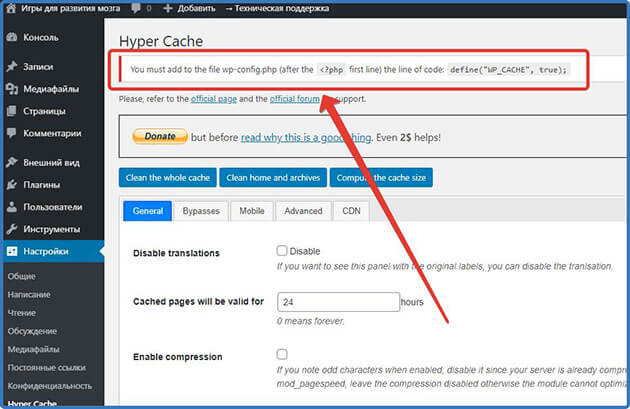Viewport: 630px width, 409px height.
Task: Click the home icon in admin bar
Action: (x=11, y=8)
